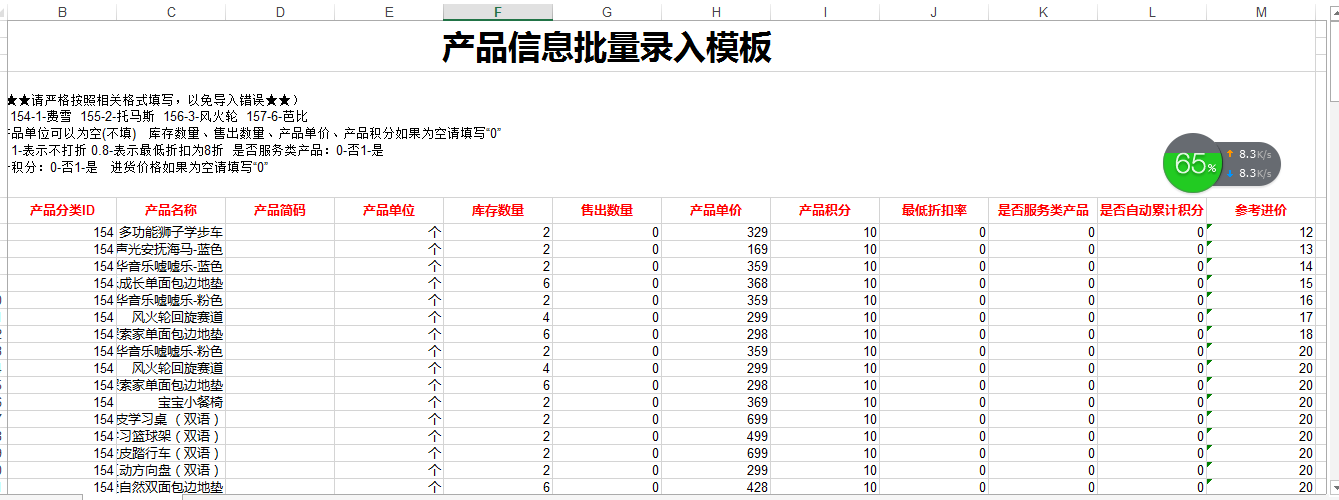This screenshot has height=500, width=1339.
Task: Select column M header
Action: [1261, 12]
